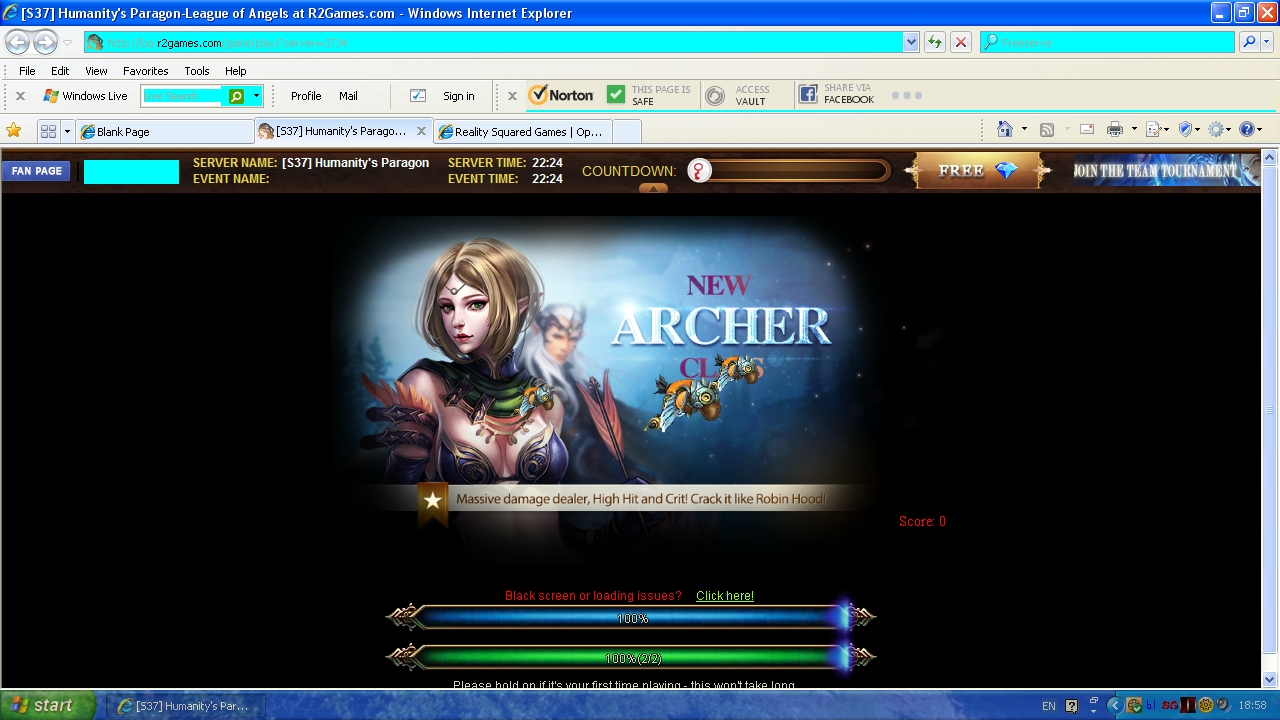Image resolution: width=1280 pixels, height=720 pixels.
Task: Expand the address bar dropdown arrow
Action: tap(911, 42)
